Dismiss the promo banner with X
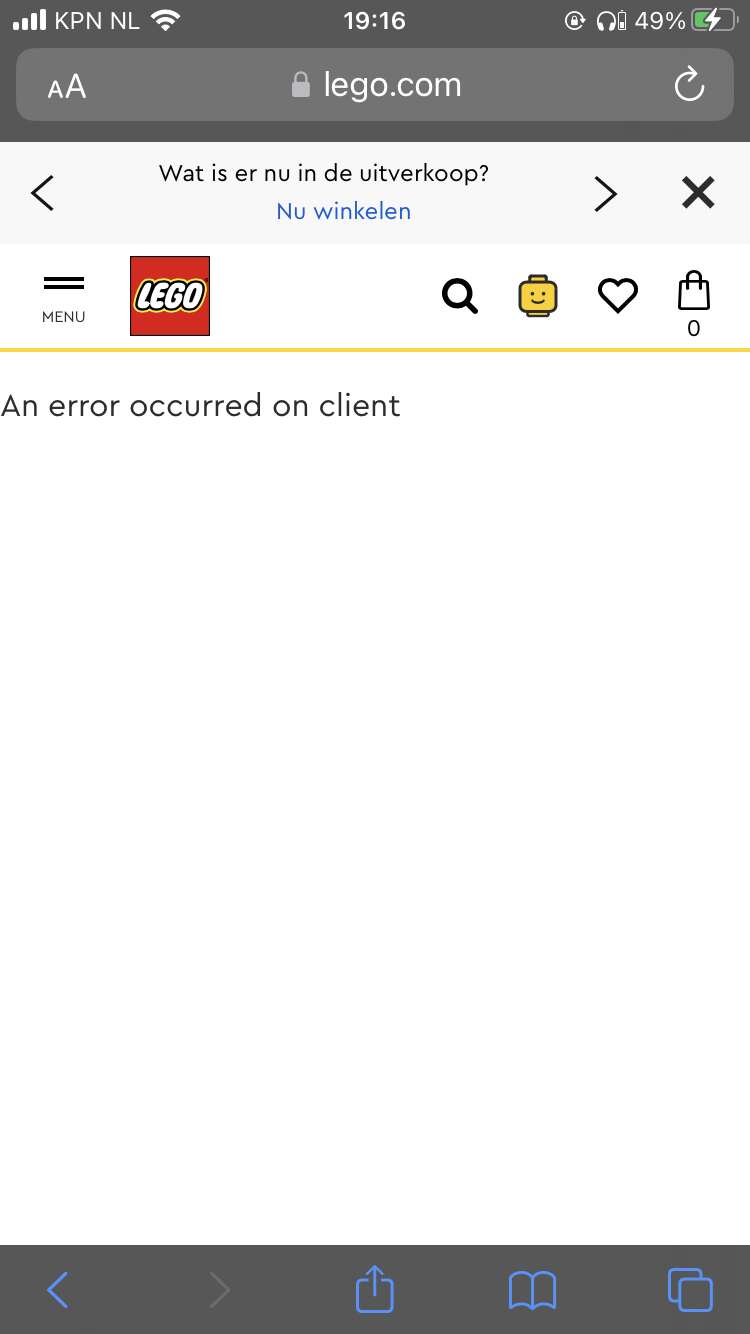The width and height of the screenshot is (750, 1334). tap(698, 192)
